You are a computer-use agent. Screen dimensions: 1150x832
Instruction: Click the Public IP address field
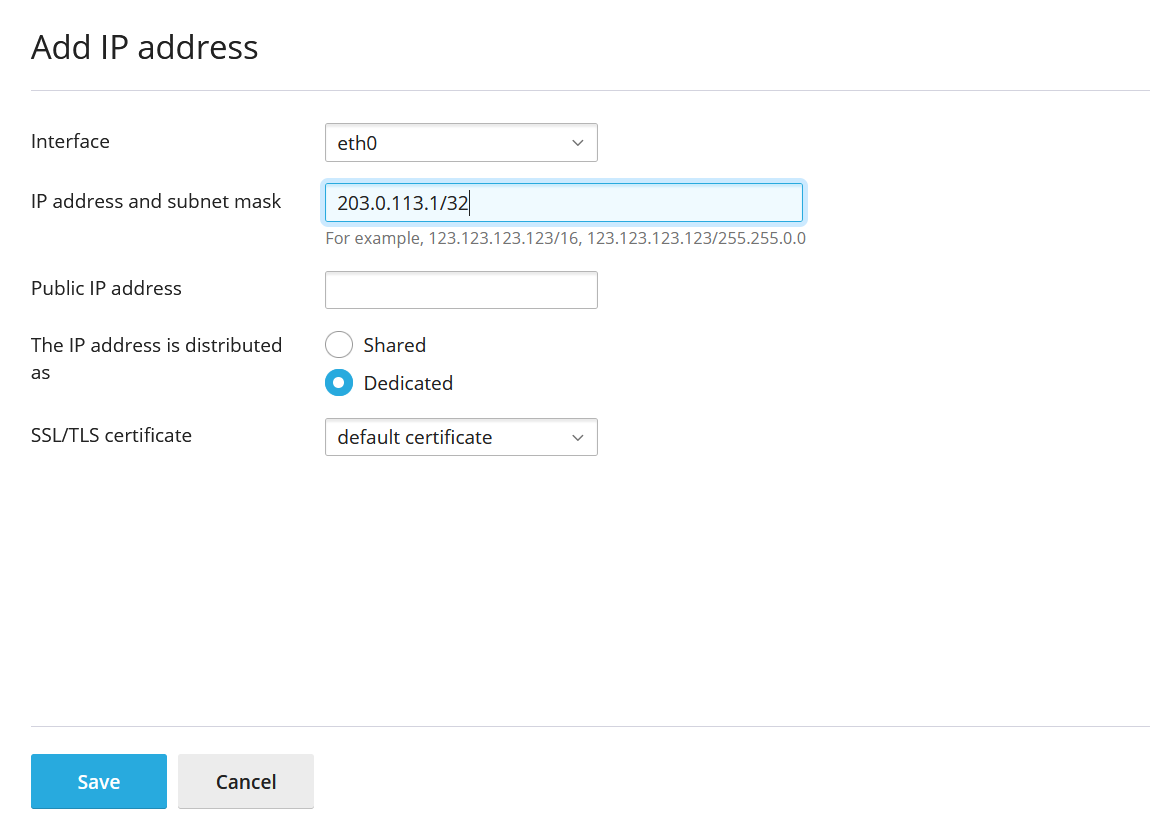(460, 289)
